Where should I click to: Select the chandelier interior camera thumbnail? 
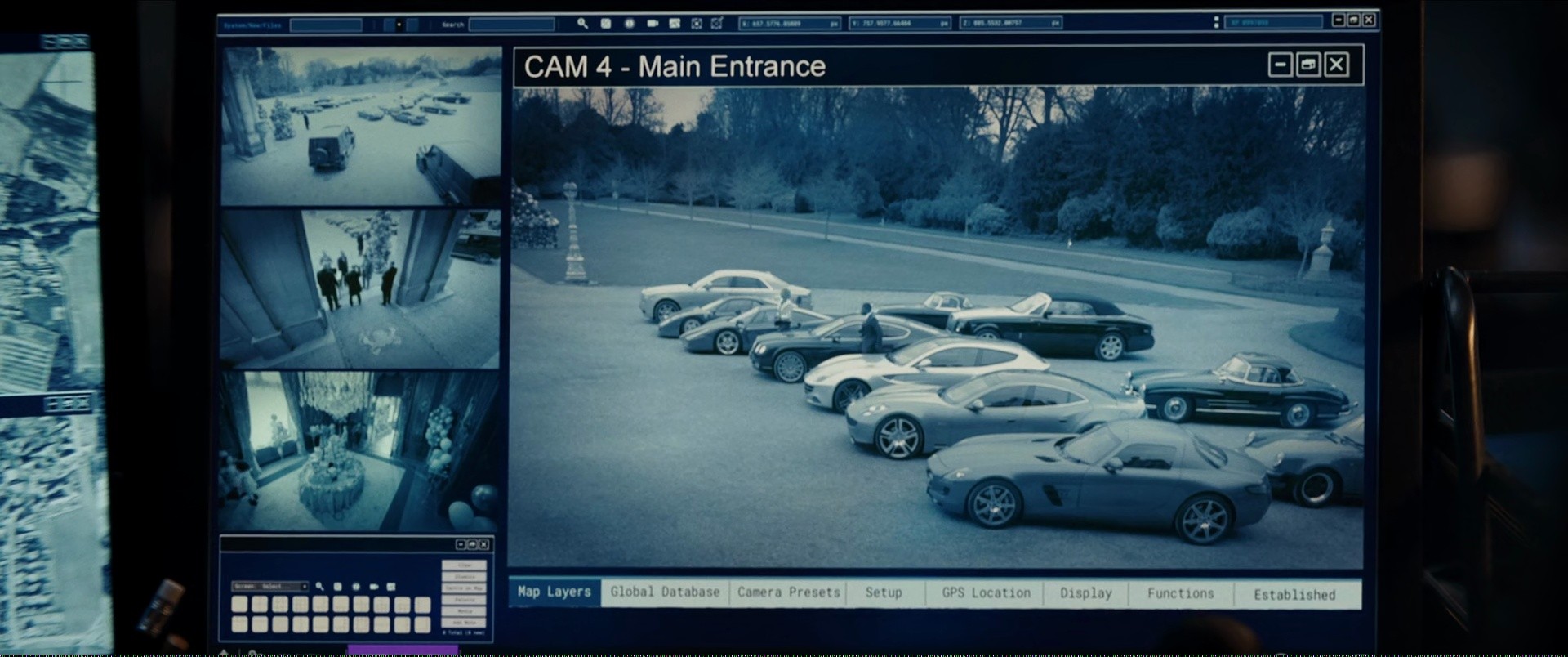[x=359, y=452]
